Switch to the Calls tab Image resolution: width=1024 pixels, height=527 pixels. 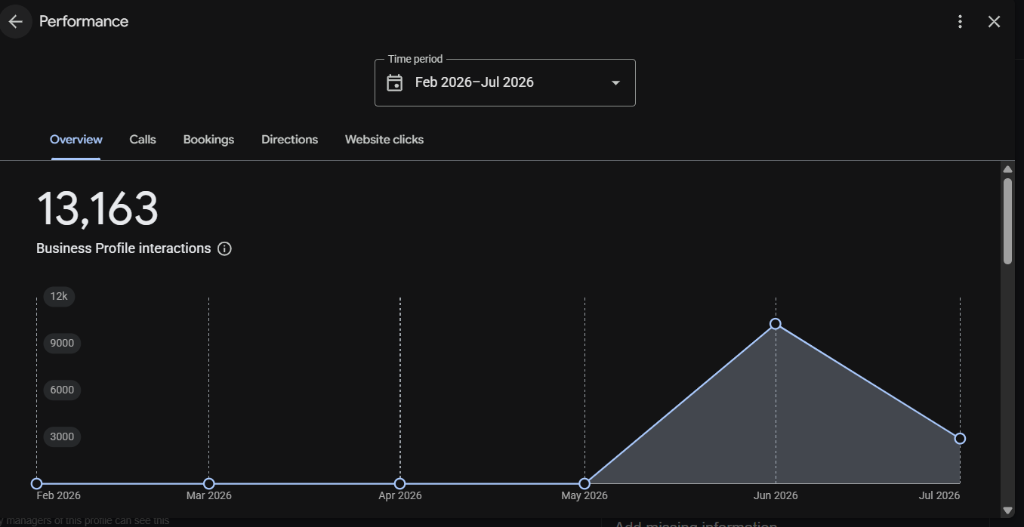pos(142,140)
